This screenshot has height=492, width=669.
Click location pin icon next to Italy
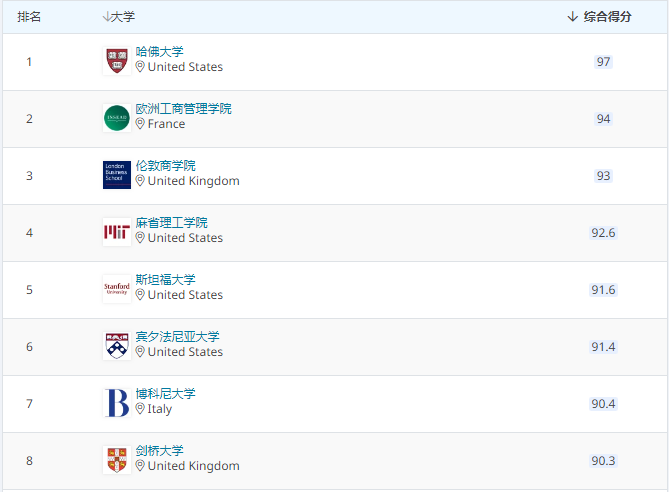[x=140, y=409]
